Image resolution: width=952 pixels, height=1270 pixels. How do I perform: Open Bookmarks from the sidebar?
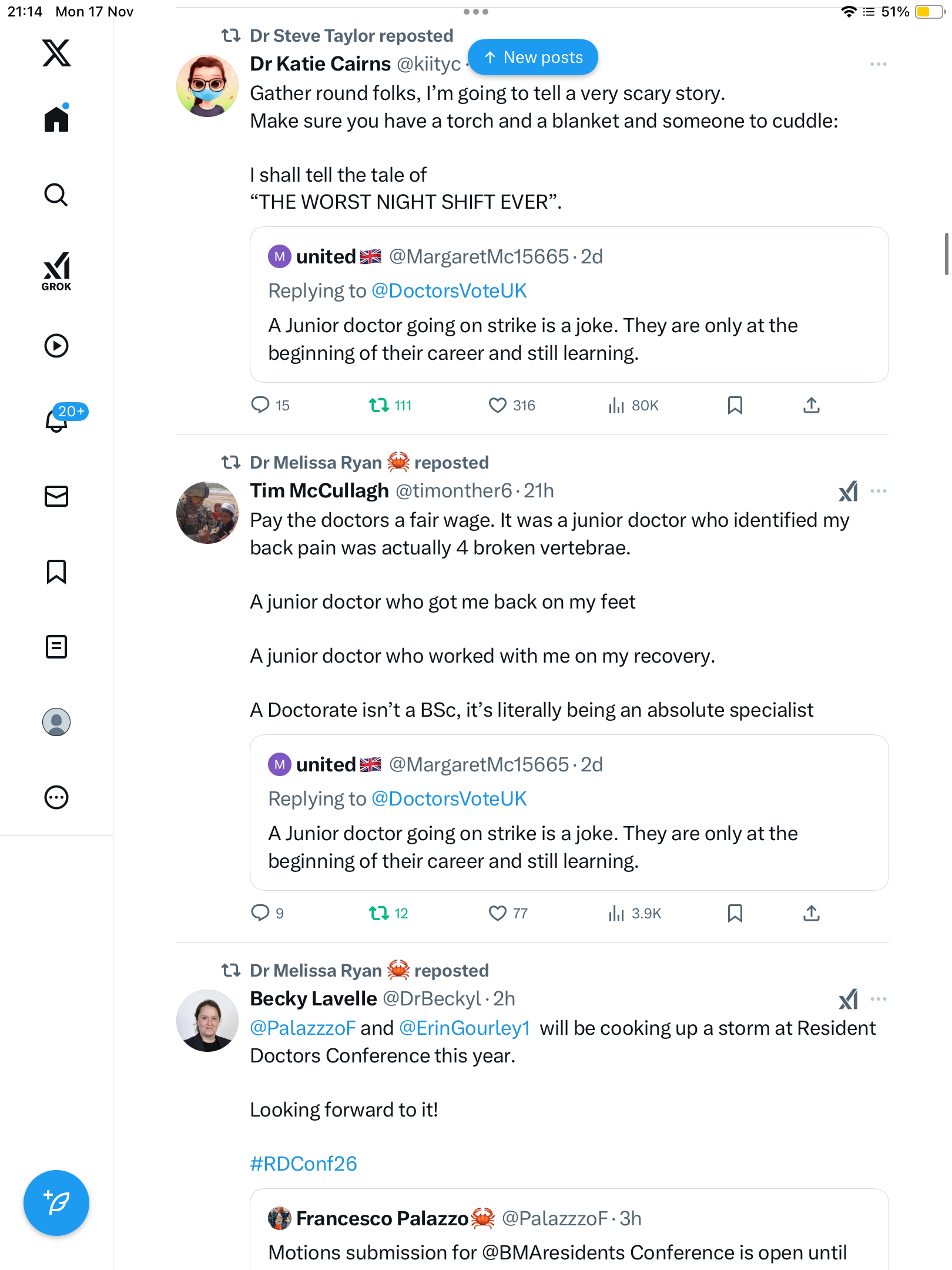point(56,571)
